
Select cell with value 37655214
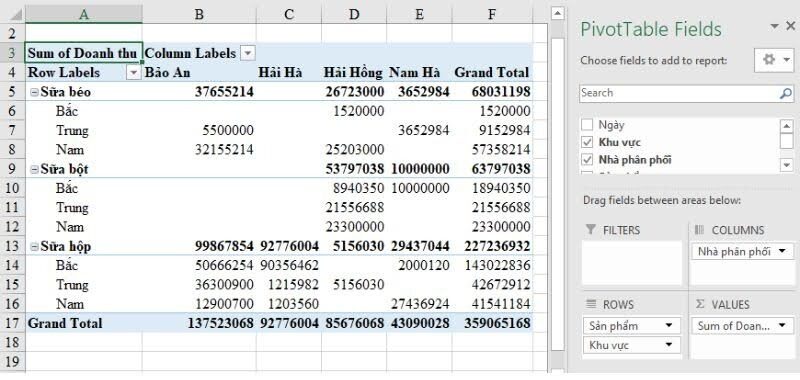pos(199,92)
